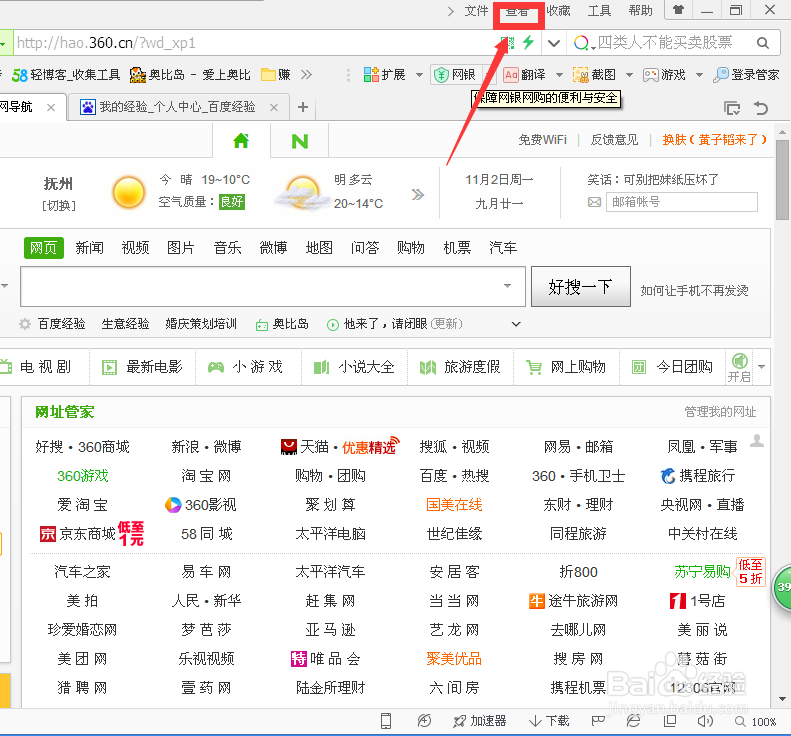Click the lightning speed-mode icon in address bar

[x=528, y=42]
